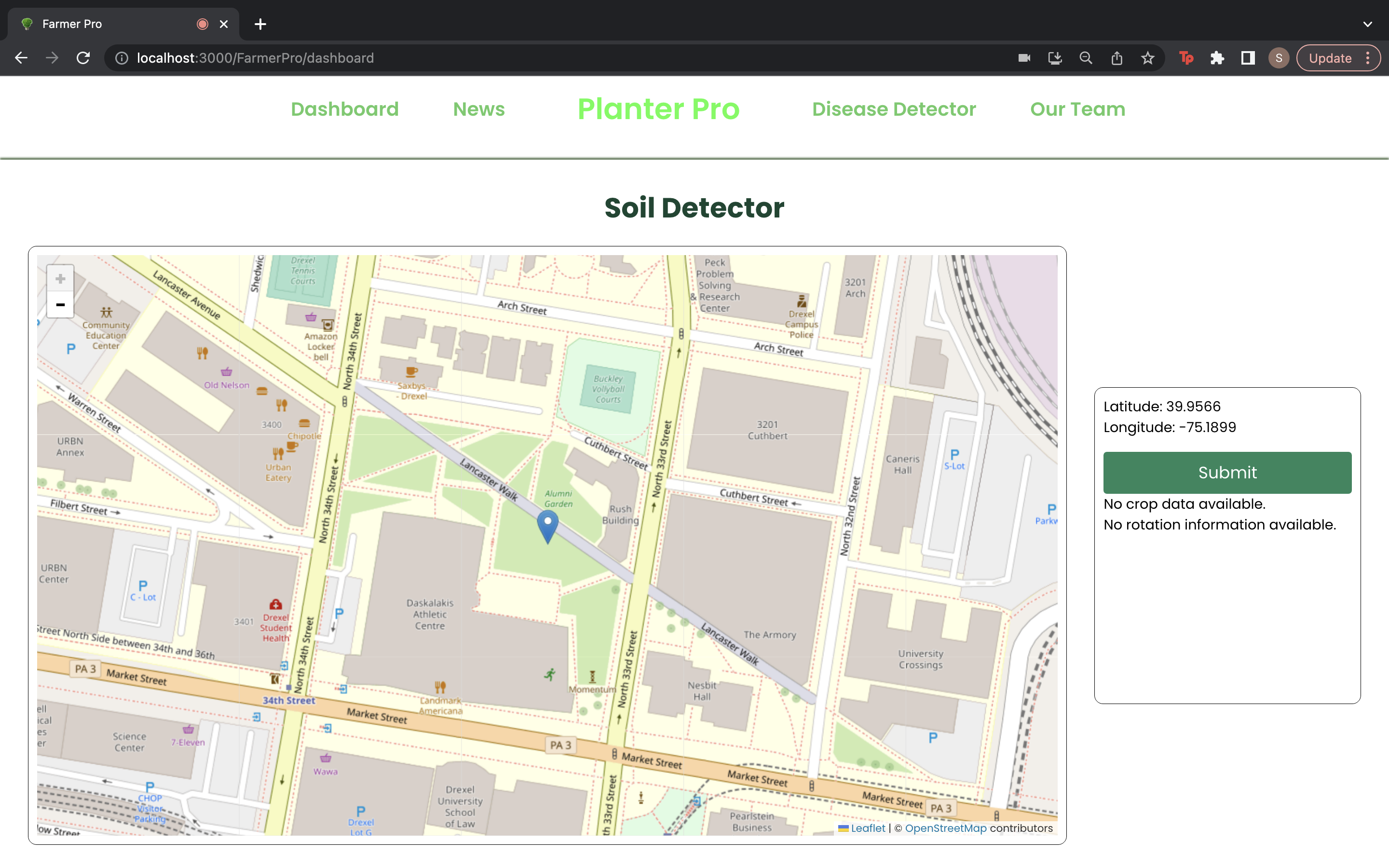This screenshot has height=868, width=1389.
Task: Open the OpenStreetMap attribution link
Action: point(945,828)
